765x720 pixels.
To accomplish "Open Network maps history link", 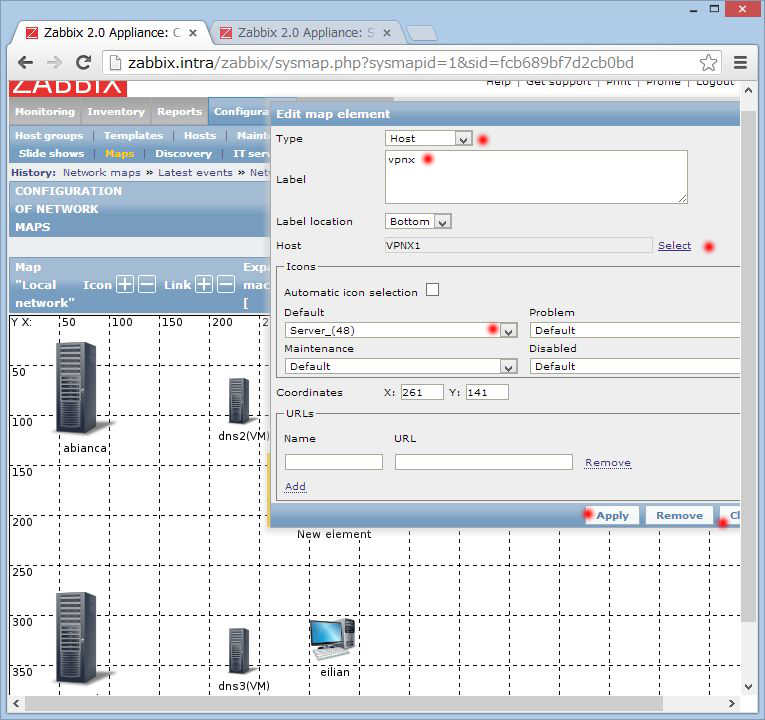I will pyautogui.click(x=101, y=173).
